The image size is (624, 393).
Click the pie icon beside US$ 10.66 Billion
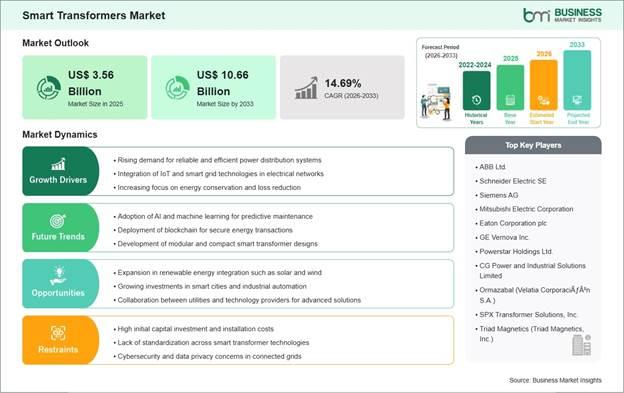(177, 88)
